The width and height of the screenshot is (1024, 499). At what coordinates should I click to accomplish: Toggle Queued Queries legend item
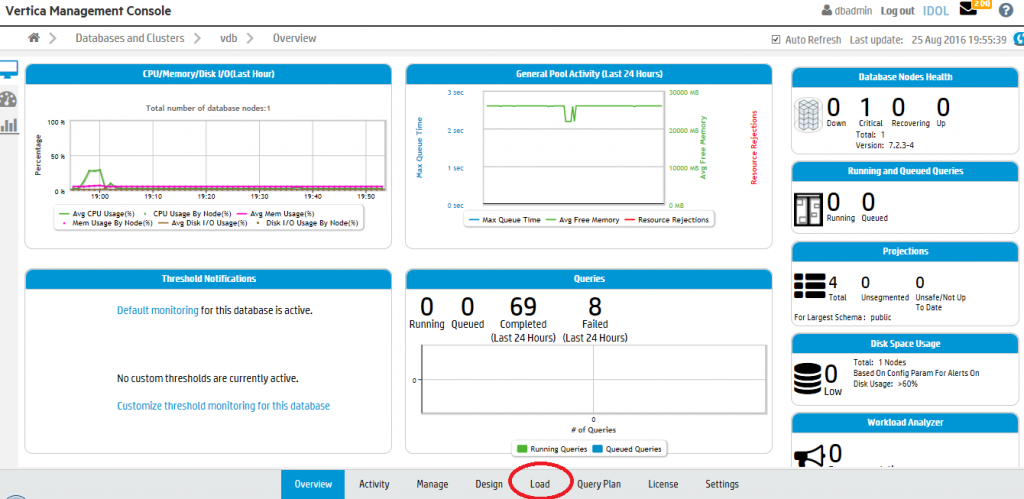pos(628,449)
